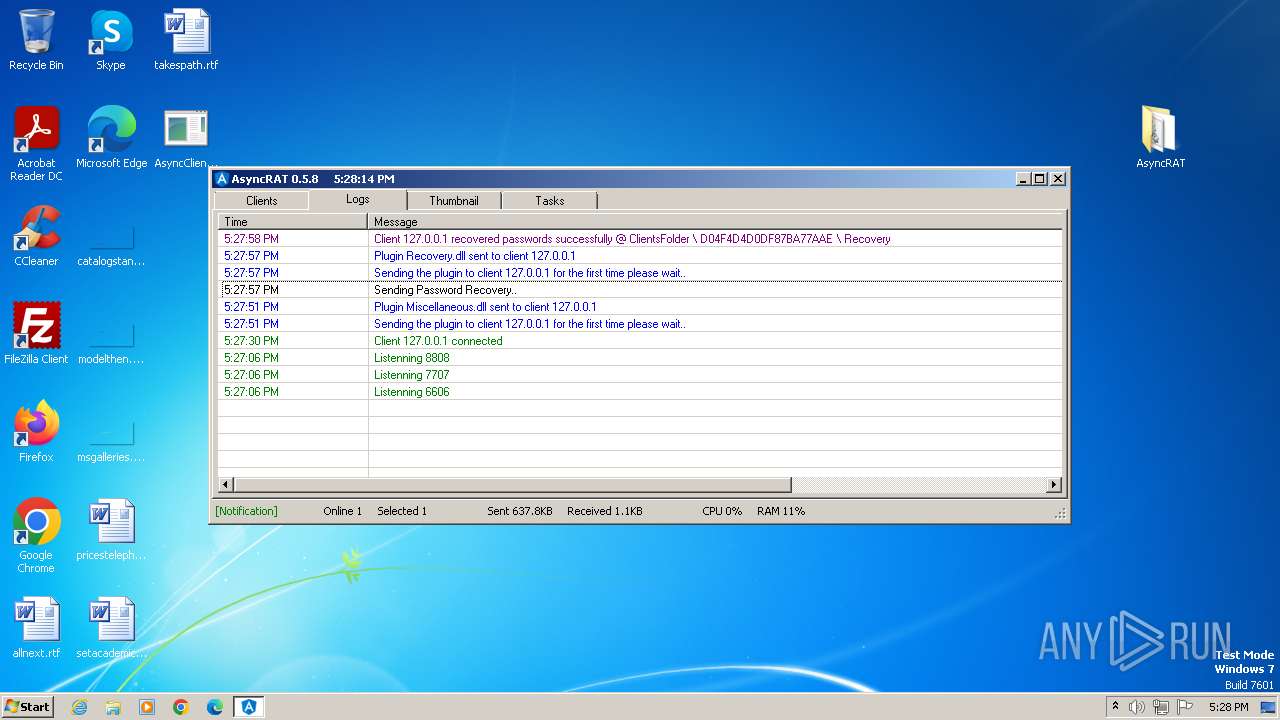Screen dimensions: 1280x720
Task: Open Windows Explorer from taskbar
Action: point(113,707)
